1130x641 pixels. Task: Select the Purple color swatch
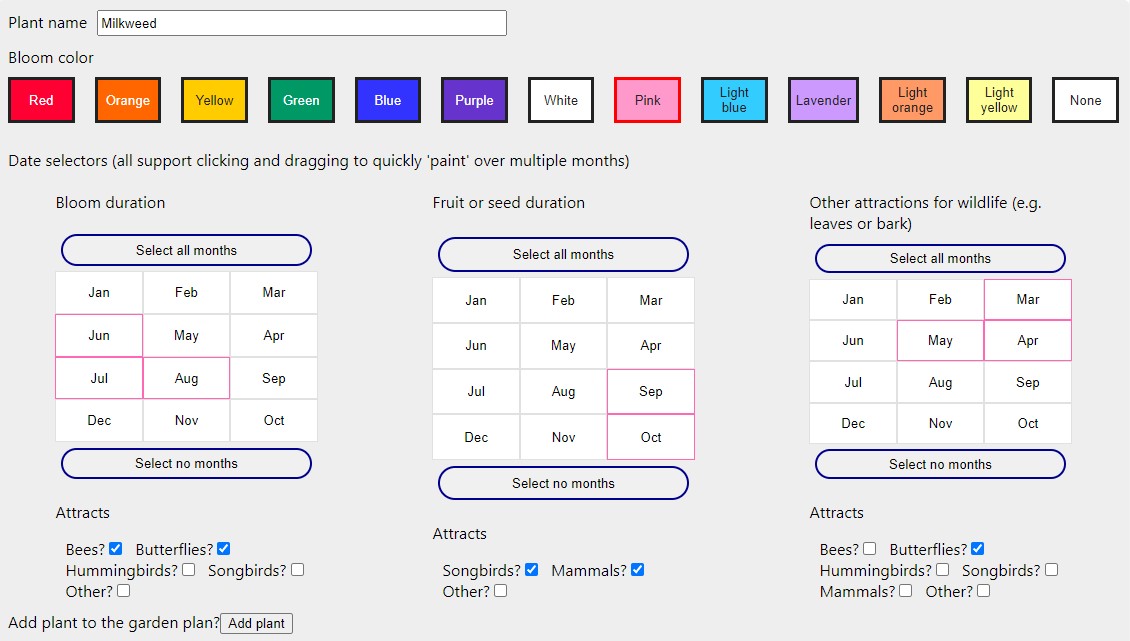coord(474,100)
